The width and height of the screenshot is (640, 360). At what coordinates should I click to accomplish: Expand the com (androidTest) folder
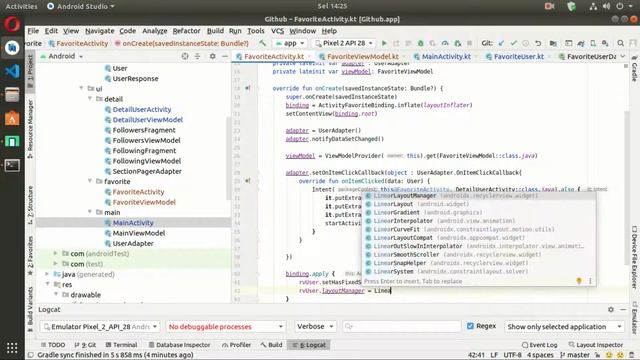[56, 253]
